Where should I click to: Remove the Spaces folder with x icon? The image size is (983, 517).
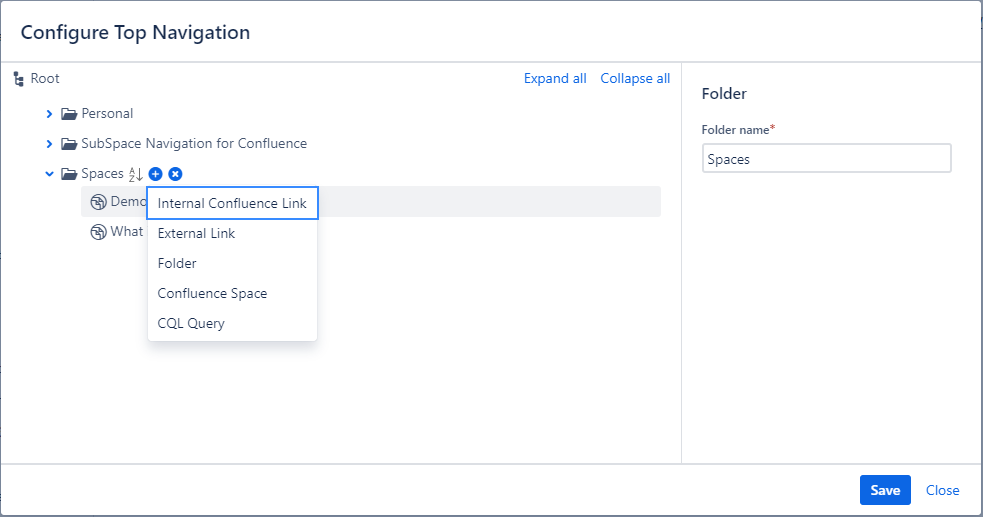175,174
